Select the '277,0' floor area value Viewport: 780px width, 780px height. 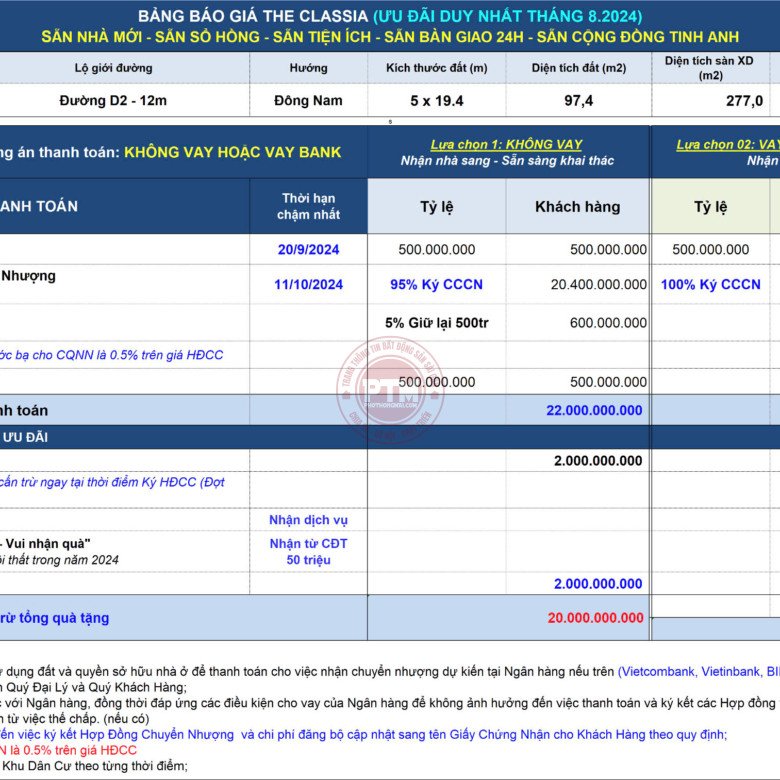[x=744, y=101]
